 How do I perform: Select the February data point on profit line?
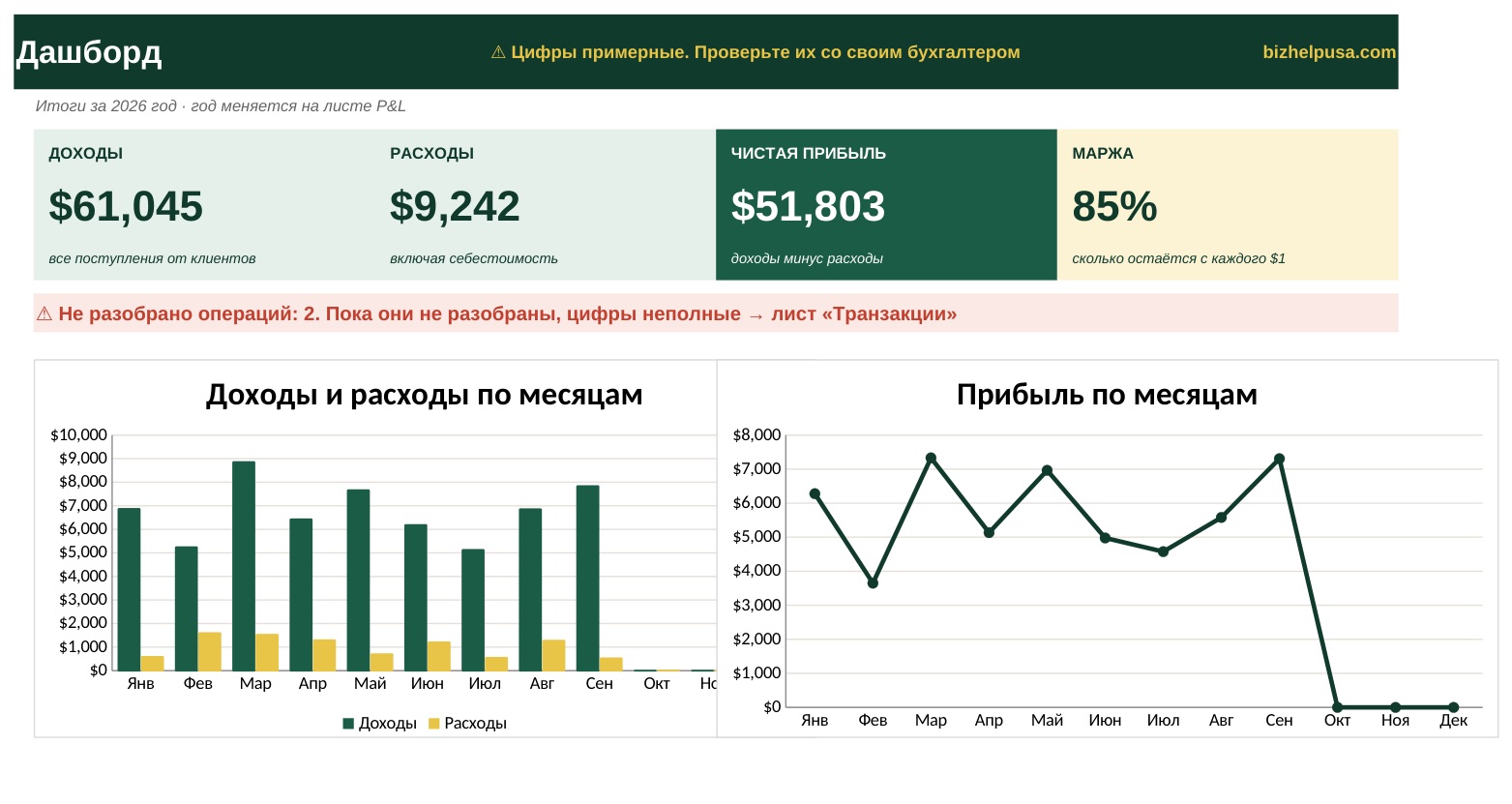tap(873, 583)
